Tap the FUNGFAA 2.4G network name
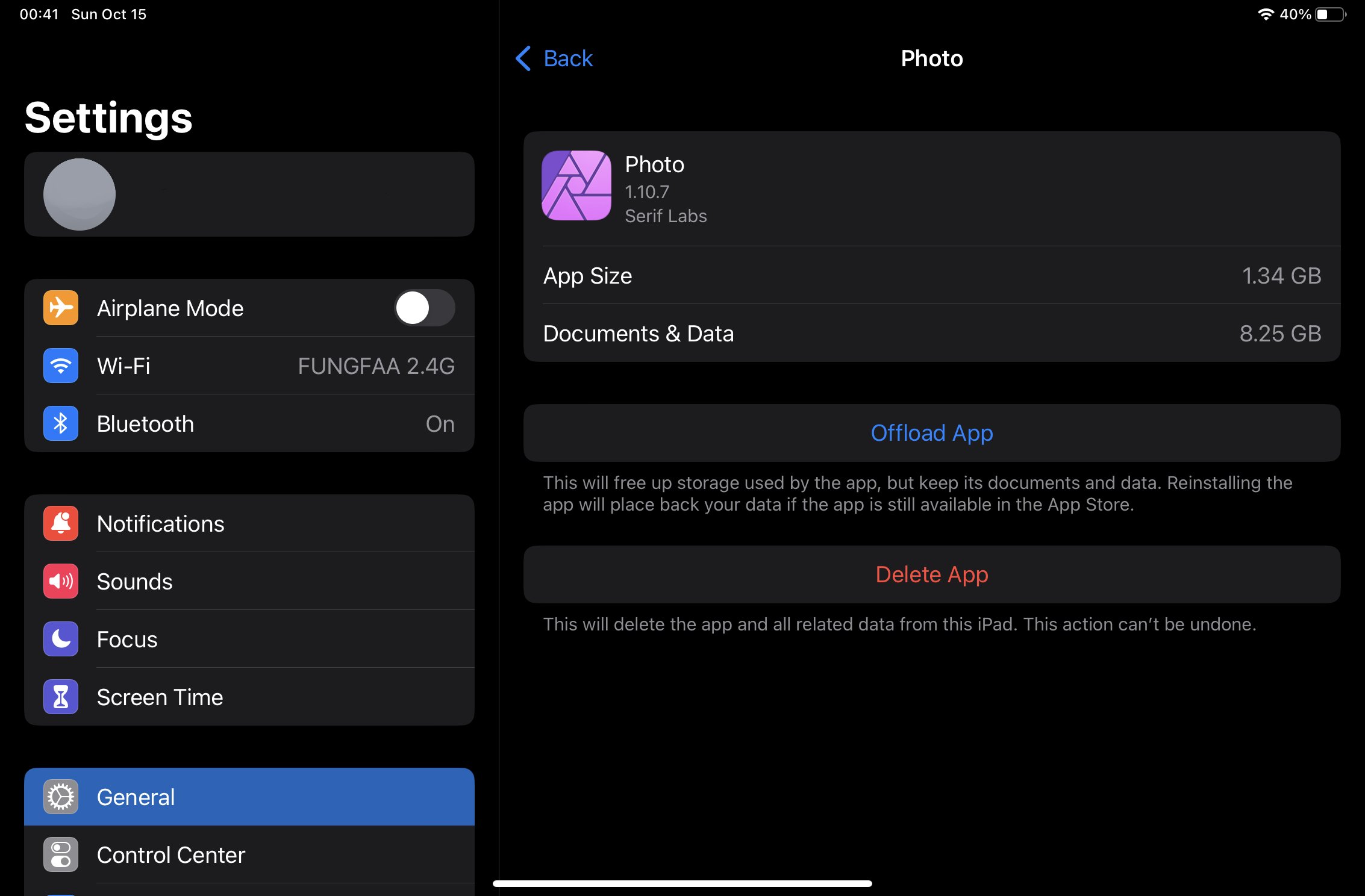This screenshot has width=1365, height=896. (x=376, y=366)
